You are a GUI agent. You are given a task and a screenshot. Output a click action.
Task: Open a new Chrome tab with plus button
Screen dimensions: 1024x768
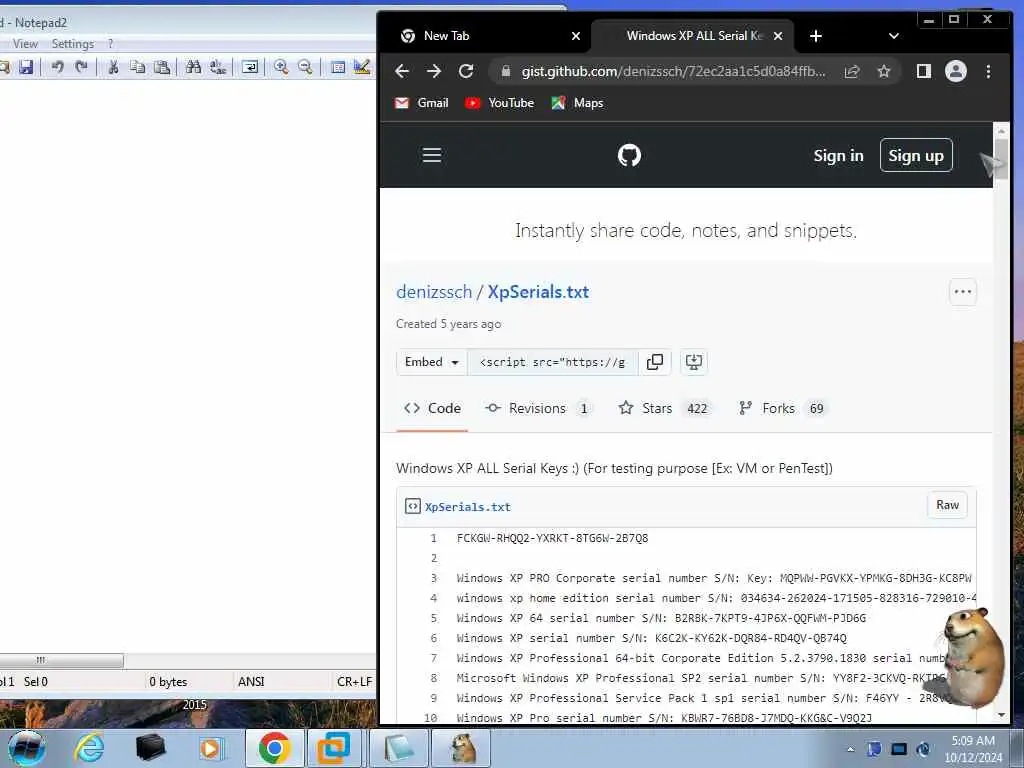(816, 36)
